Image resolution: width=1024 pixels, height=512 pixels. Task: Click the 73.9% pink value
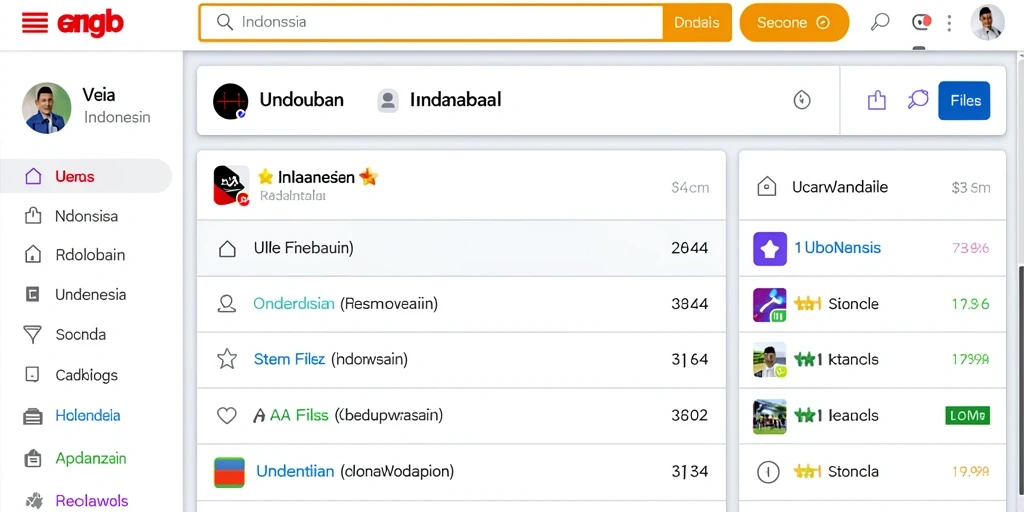pyautogui.click(x=970, y=248)
